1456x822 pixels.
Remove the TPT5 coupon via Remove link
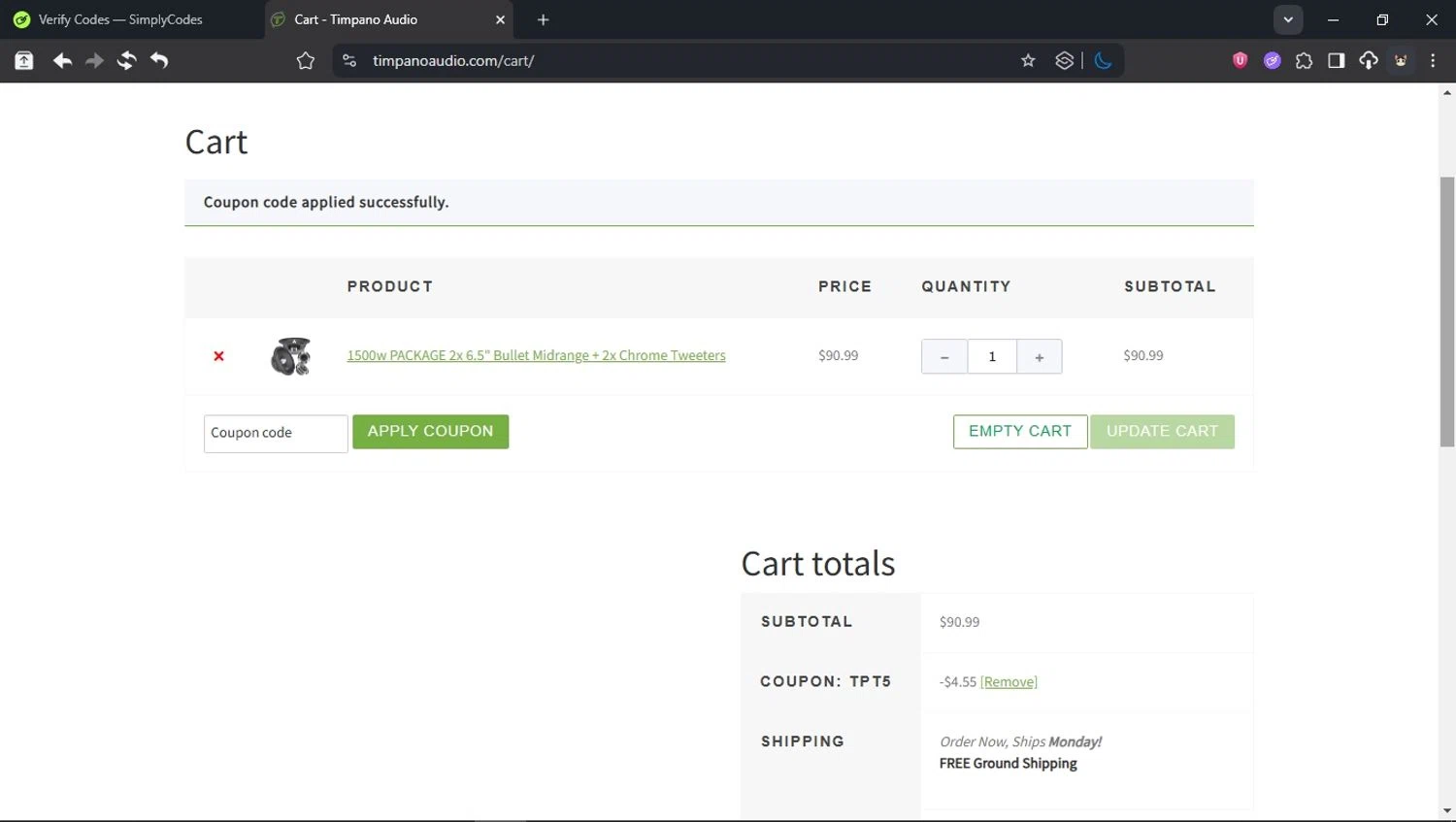pos(1009,681)
